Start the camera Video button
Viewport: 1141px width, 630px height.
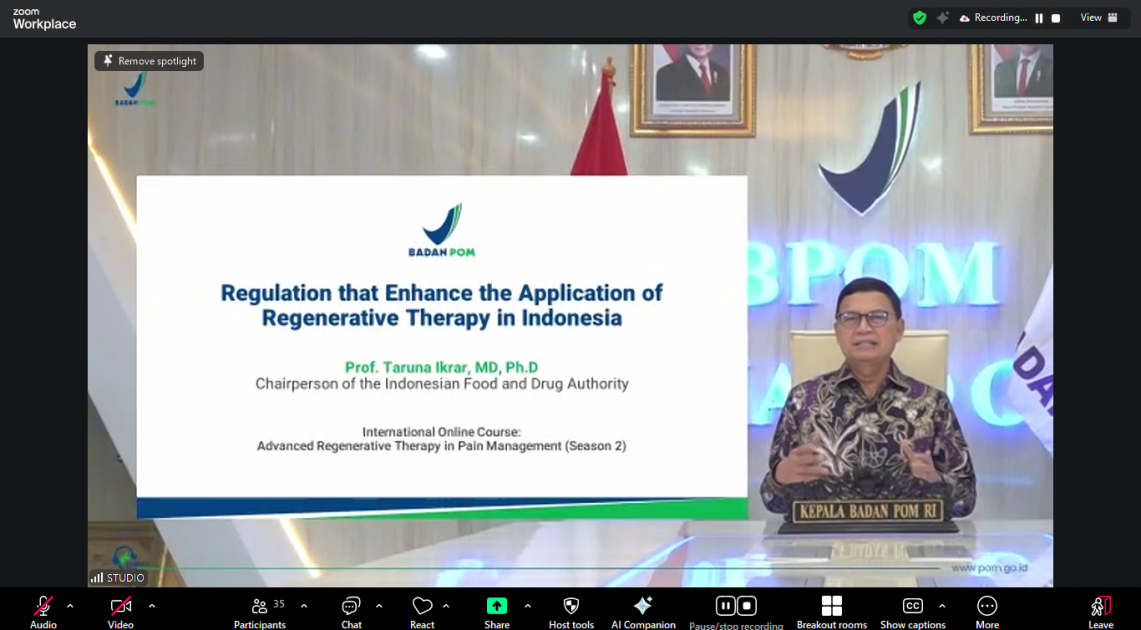coord(121,611)
